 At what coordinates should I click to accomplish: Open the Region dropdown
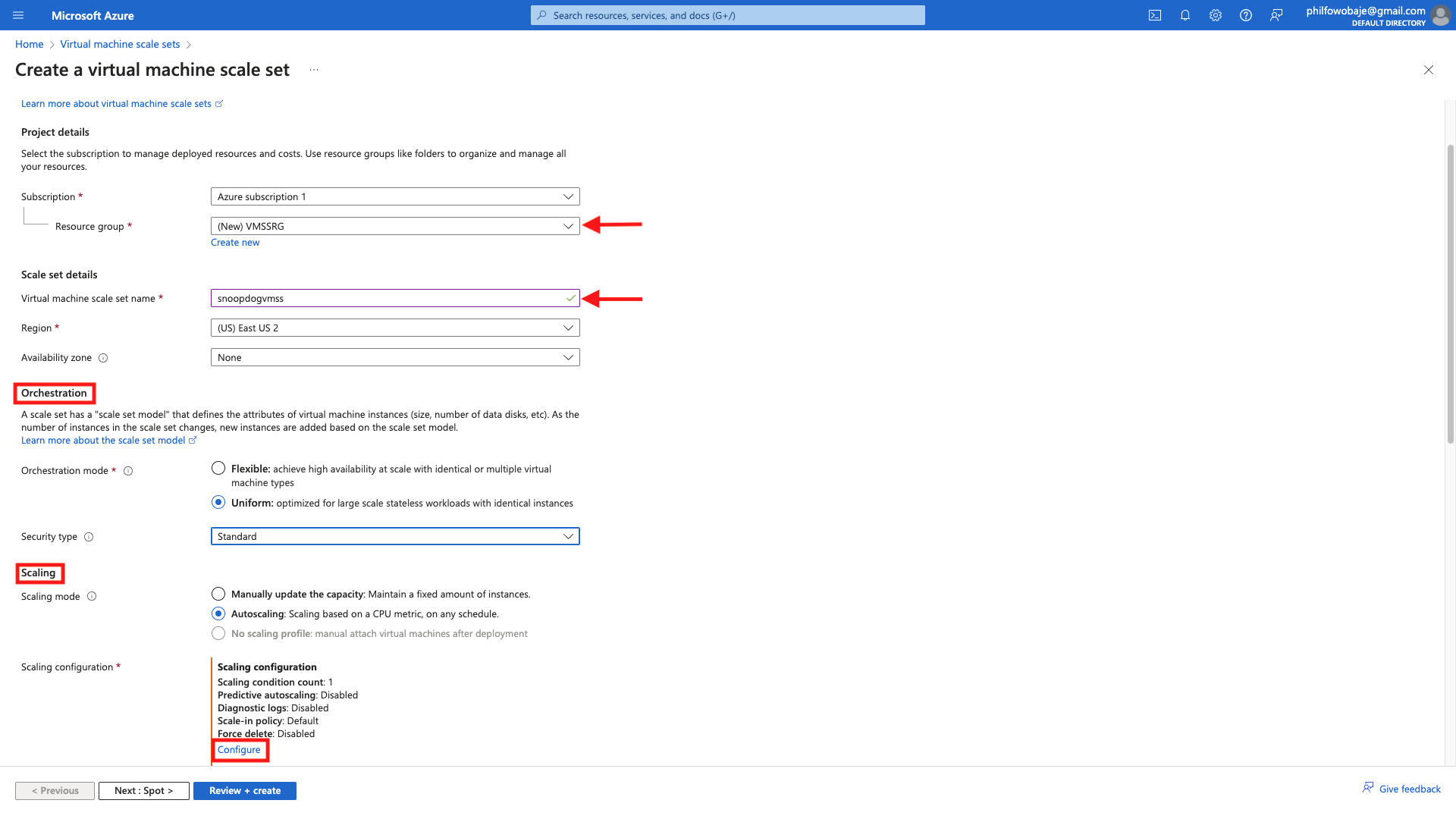(394, 328)
